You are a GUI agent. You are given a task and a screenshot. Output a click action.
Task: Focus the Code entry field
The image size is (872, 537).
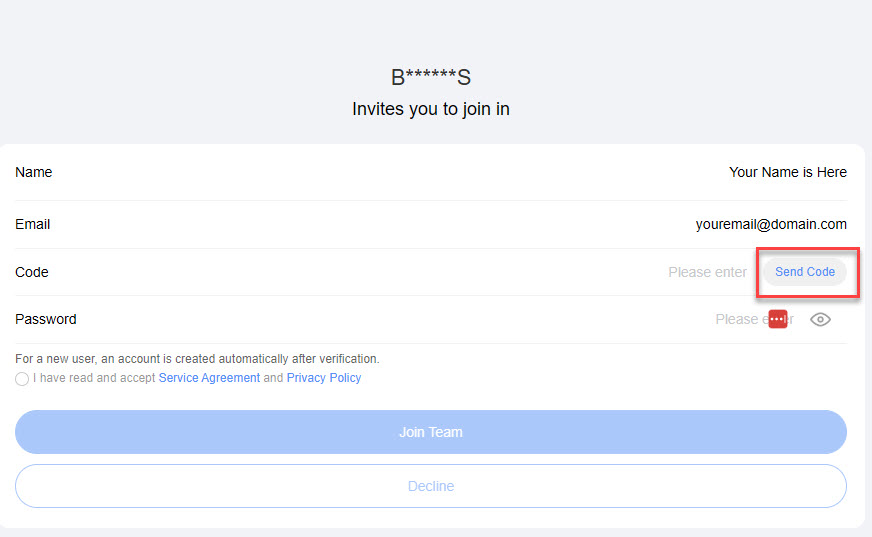(707, 272)
